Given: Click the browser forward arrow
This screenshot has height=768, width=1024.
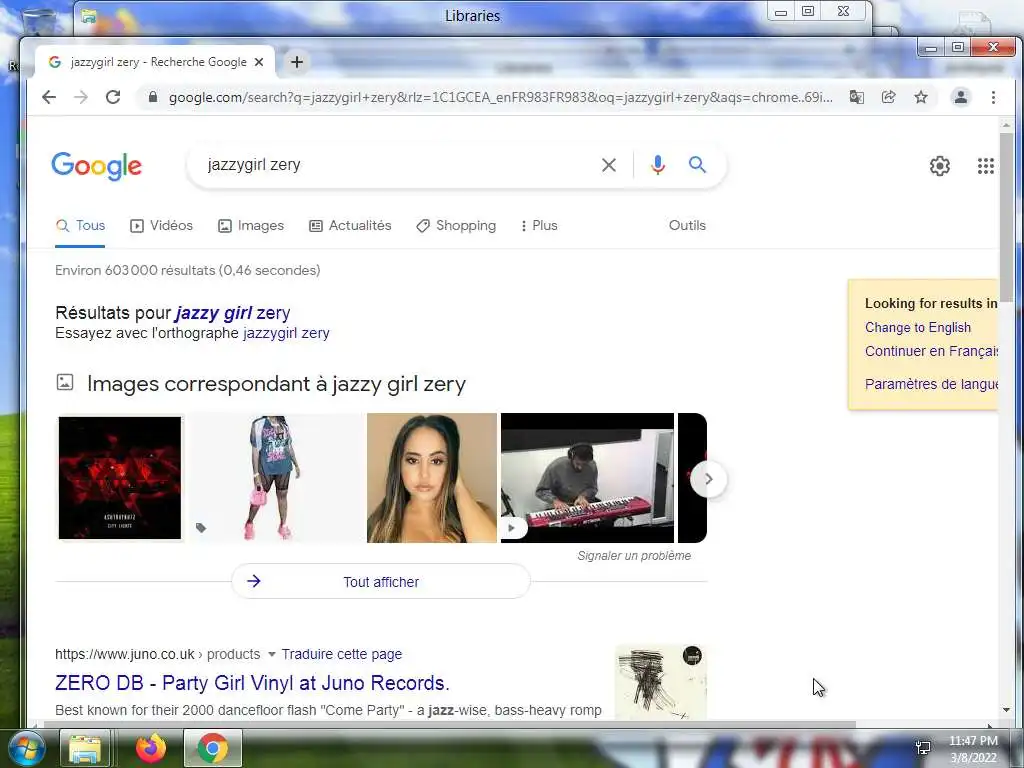Looking at the screenshot, I should click(81, 97).
